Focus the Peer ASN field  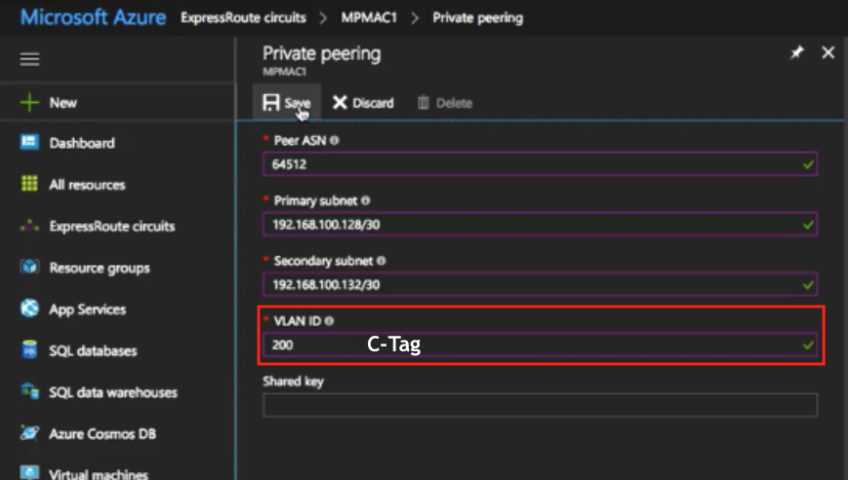(x=540, y=164)
